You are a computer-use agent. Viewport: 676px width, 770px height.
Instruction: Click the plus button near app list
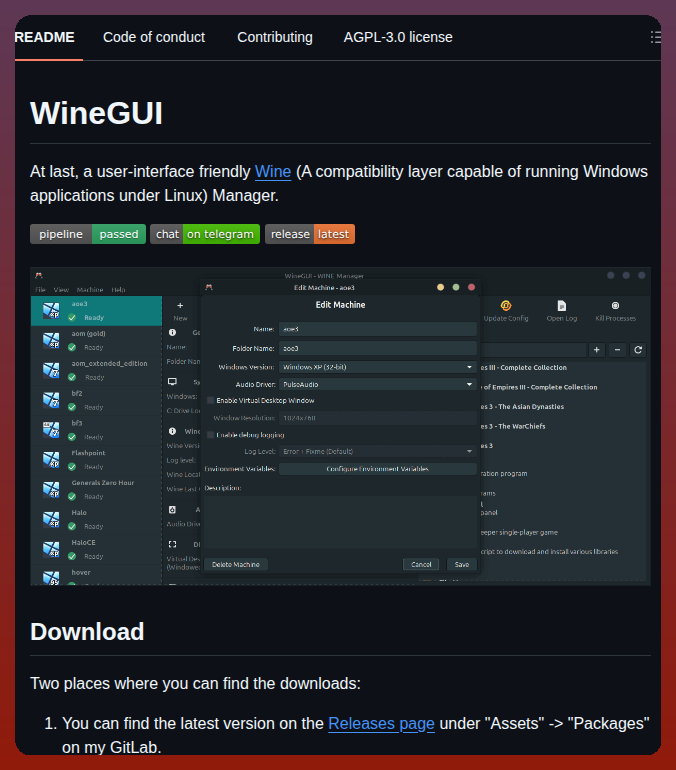(596, 350)
